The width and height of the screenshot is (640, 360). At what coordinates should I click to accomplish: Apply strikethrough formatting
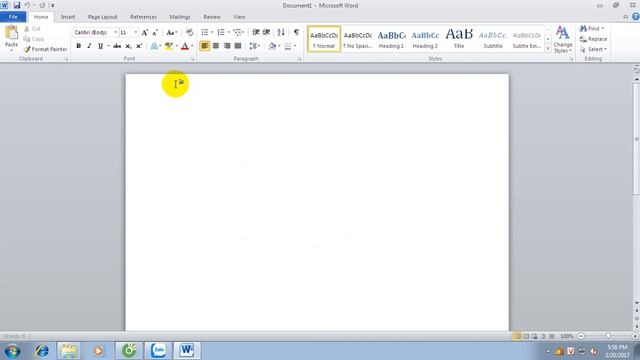click(x=117, y=46)
